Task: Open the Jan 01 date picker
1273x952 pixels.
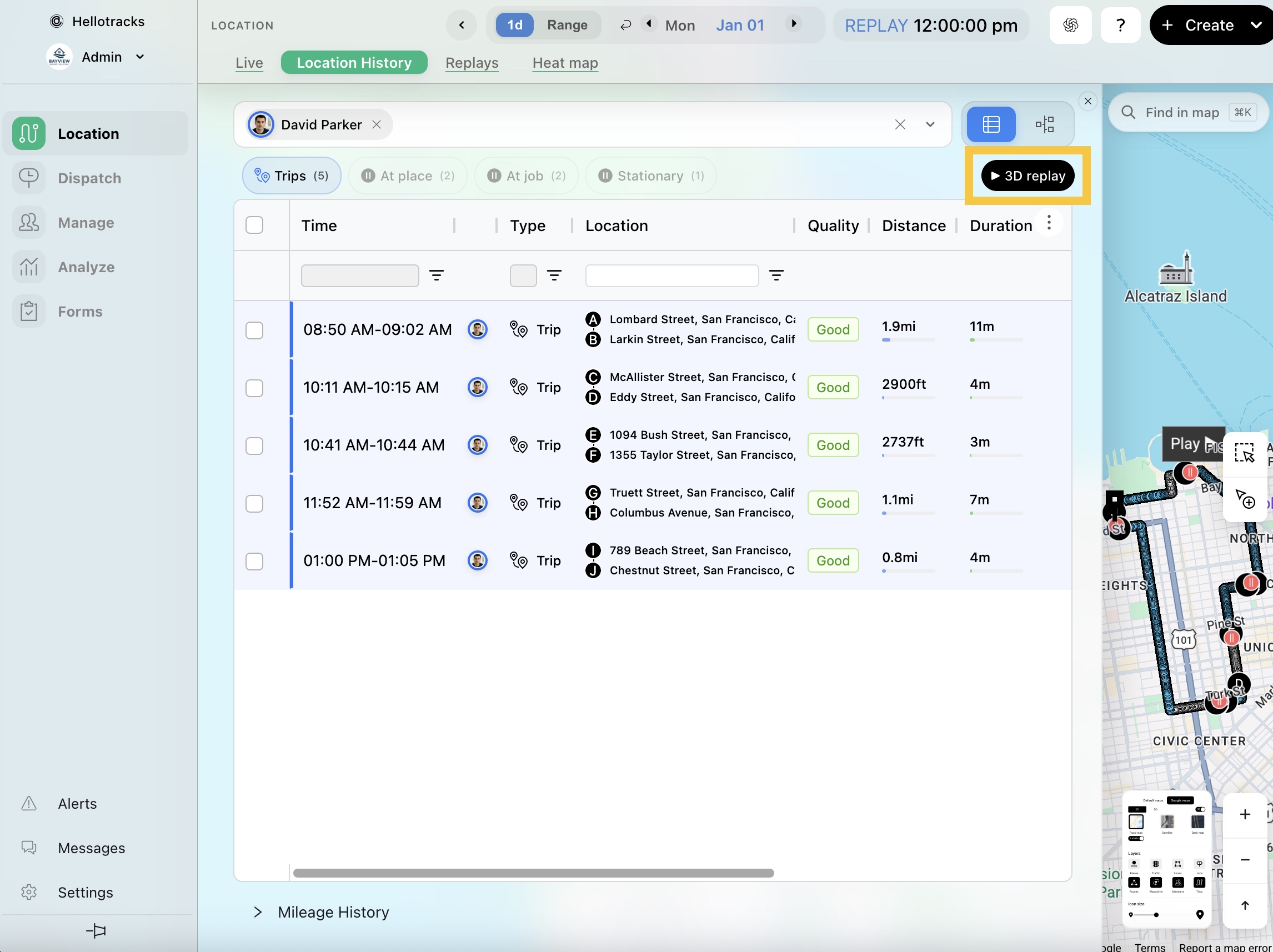Action: tap(740, 26)
